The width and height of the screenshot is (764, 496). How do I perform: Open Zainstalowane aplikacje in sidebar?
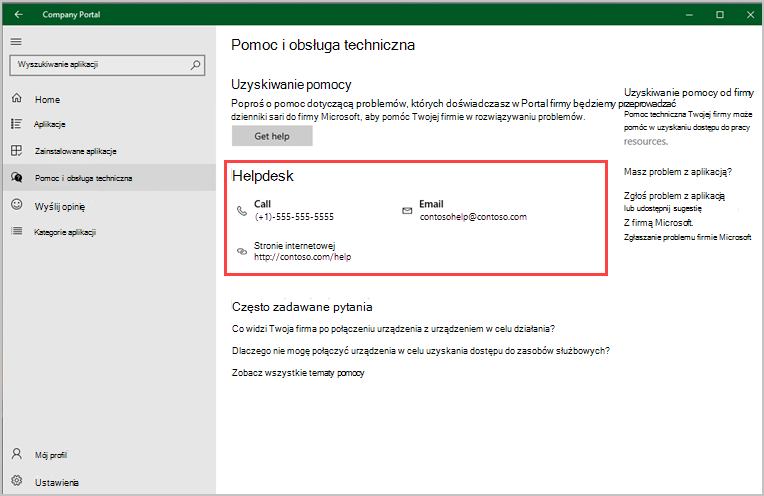point(109,151)
